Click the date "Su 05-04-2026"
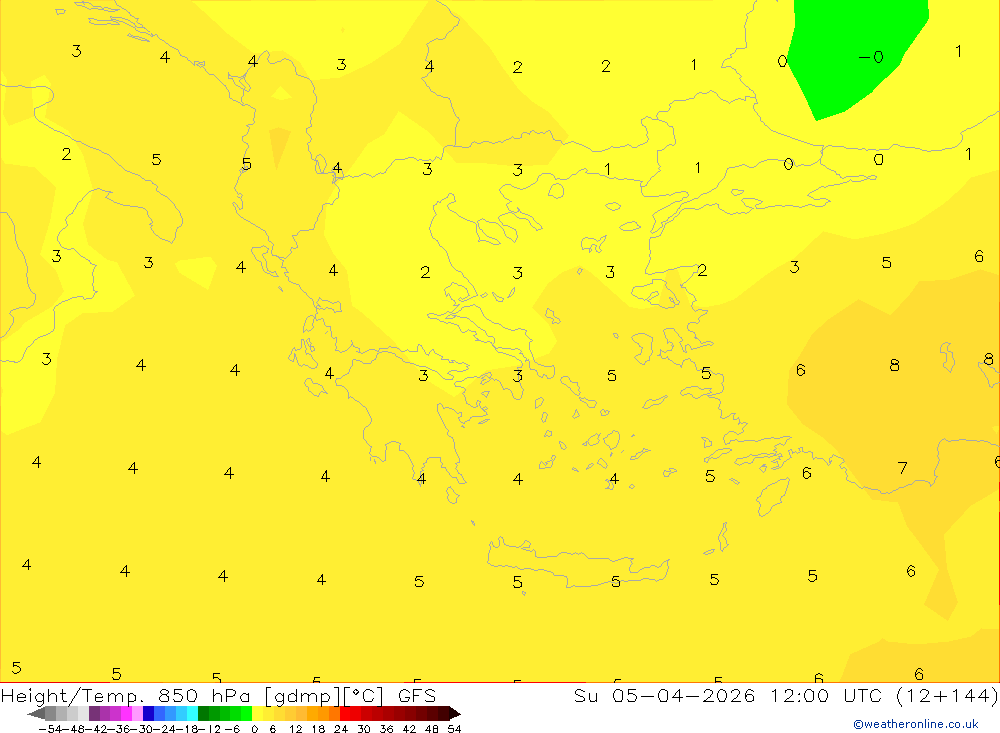The height and width of the screenshot is (733, 1000). pos(665,696)
